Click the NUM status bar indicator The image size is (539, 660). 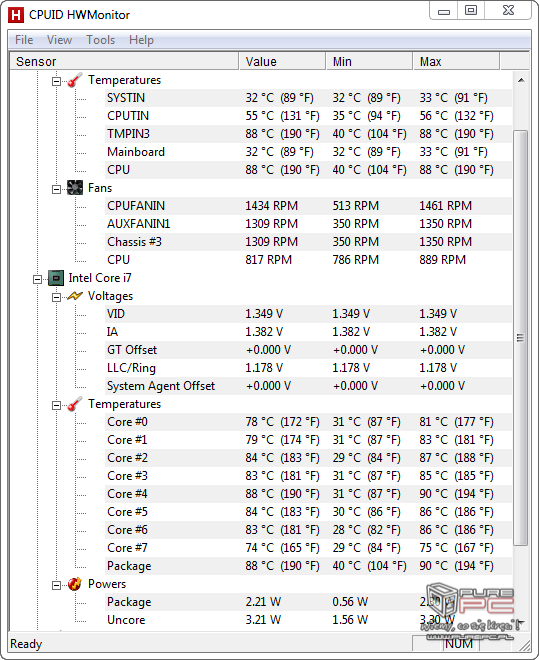(459, 644)
